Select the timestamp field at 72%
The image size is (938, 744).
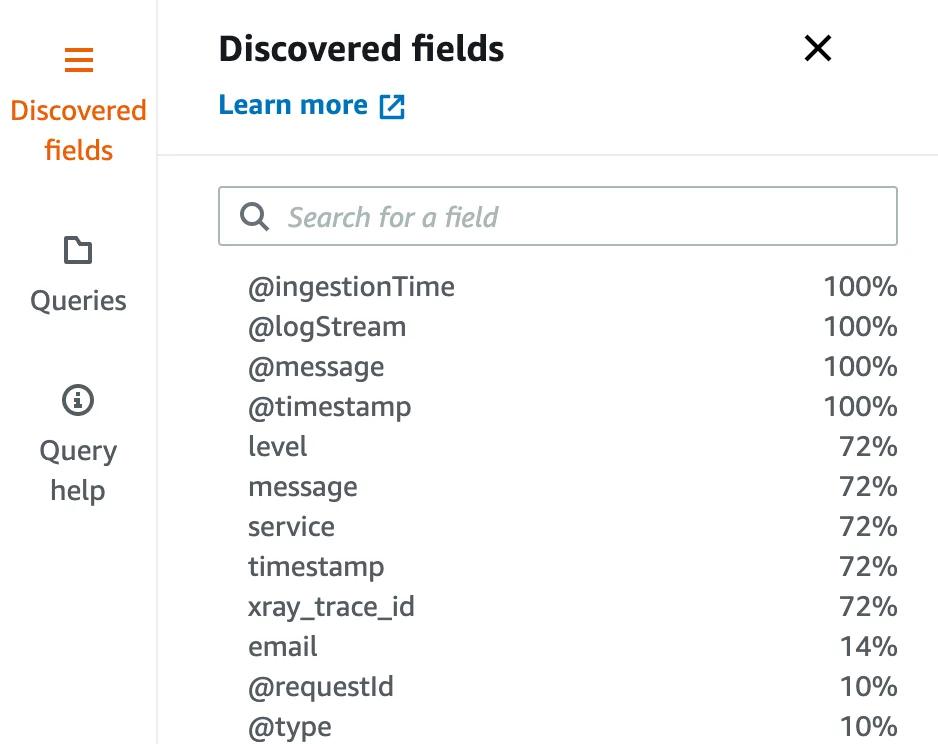point(316,567)
